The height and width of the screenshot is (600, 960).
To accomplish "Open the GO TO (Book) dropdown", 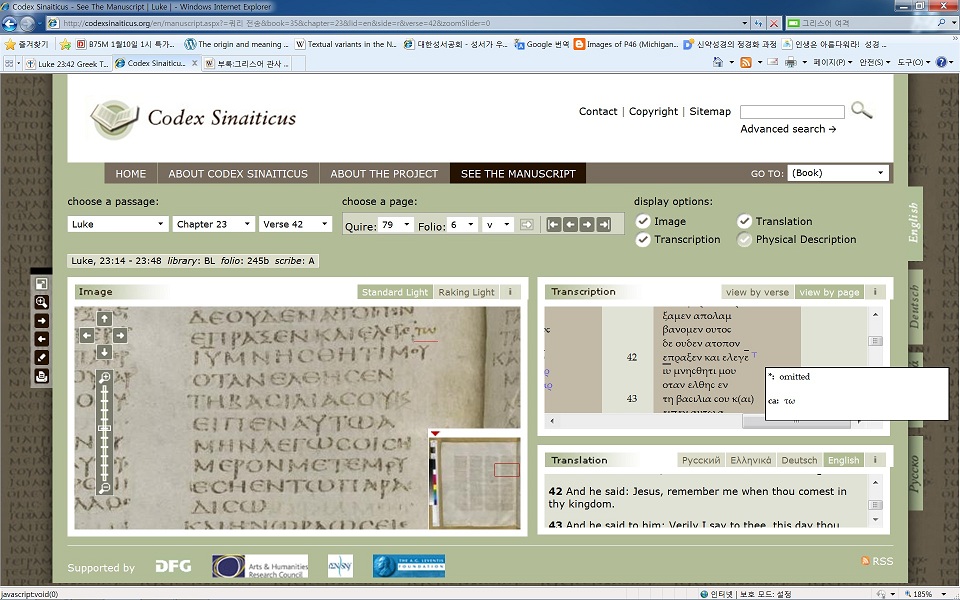I will pos(838,173).
